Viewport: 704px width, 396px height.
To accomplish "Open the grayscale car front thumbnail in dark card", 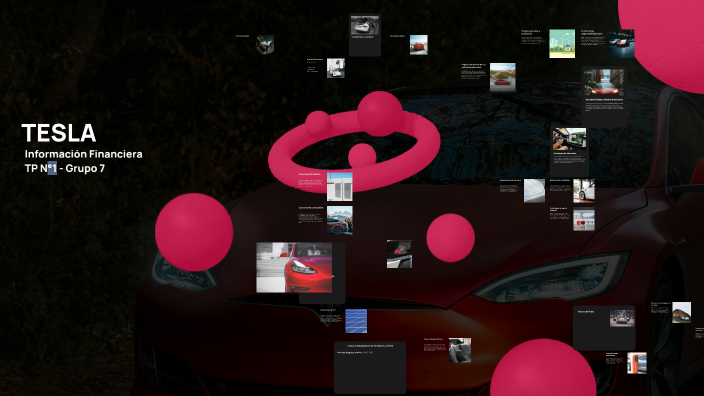I will [622, 318].
